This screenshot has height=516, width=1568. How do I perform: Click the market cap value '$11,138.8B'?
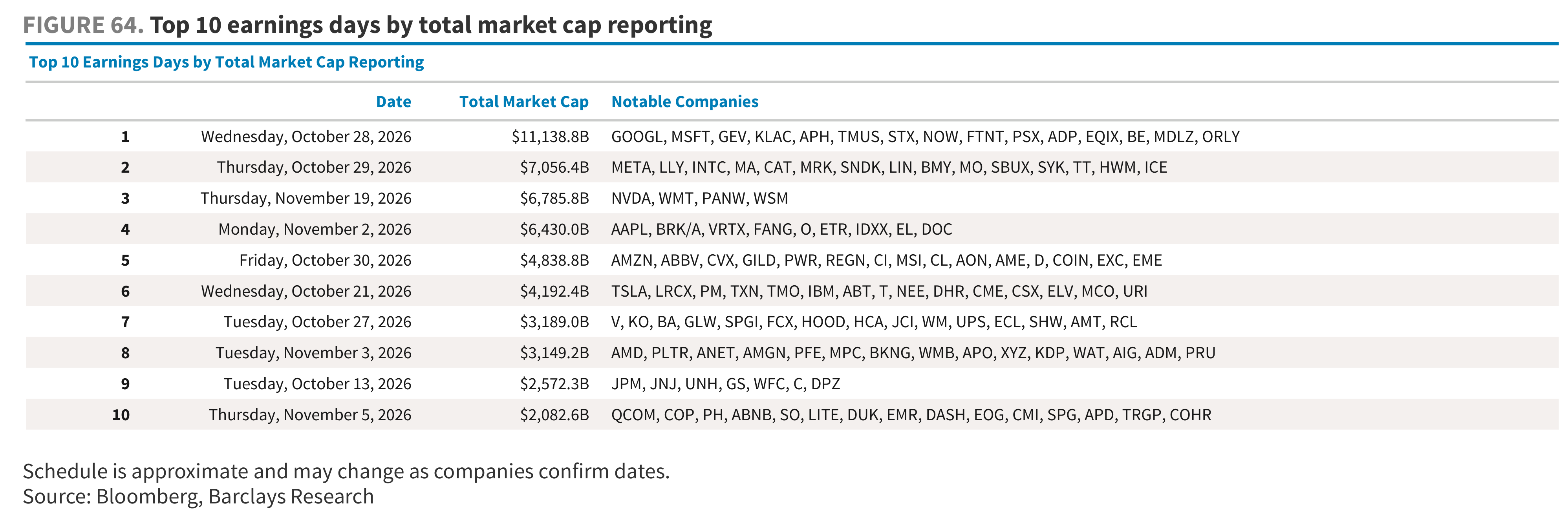(550, 137)
